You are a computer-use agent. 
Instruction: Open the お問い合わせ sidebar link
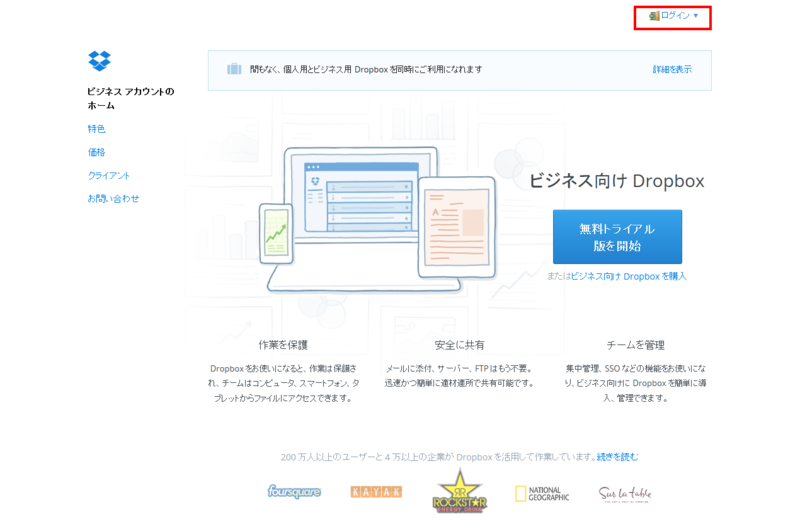113,198
